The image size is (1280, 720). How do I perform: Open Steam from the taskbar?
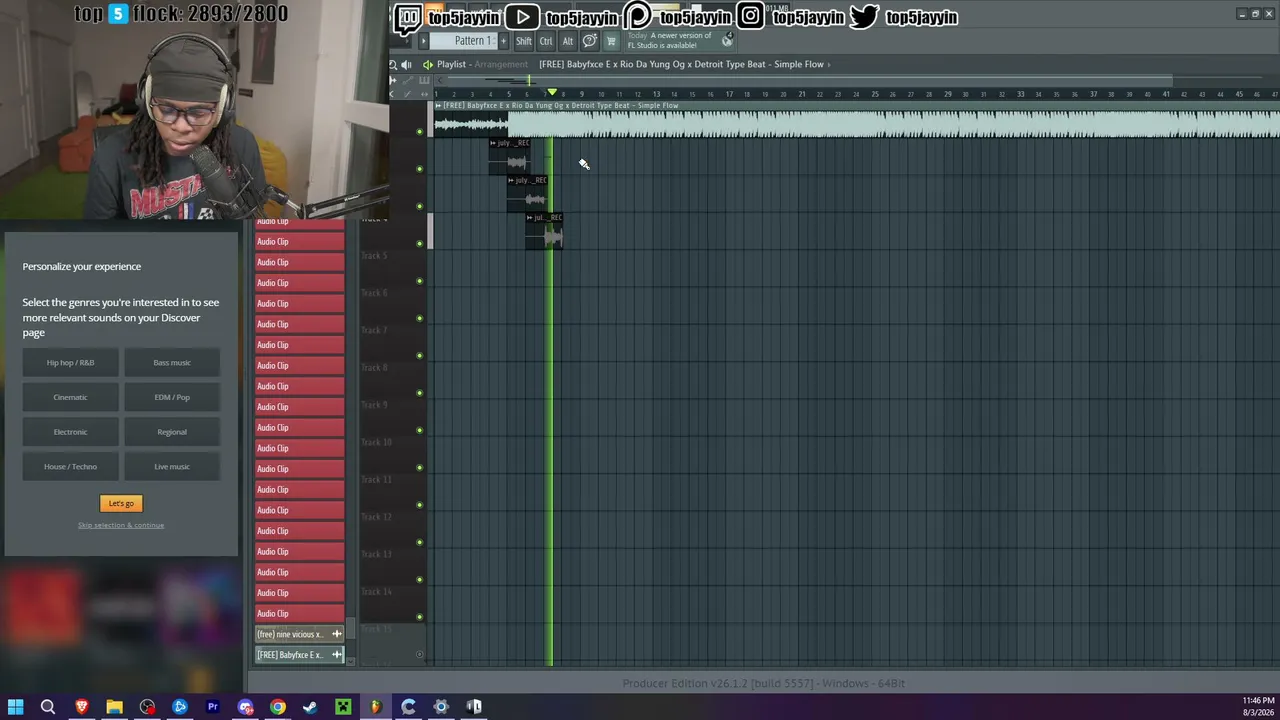[310, 707]
